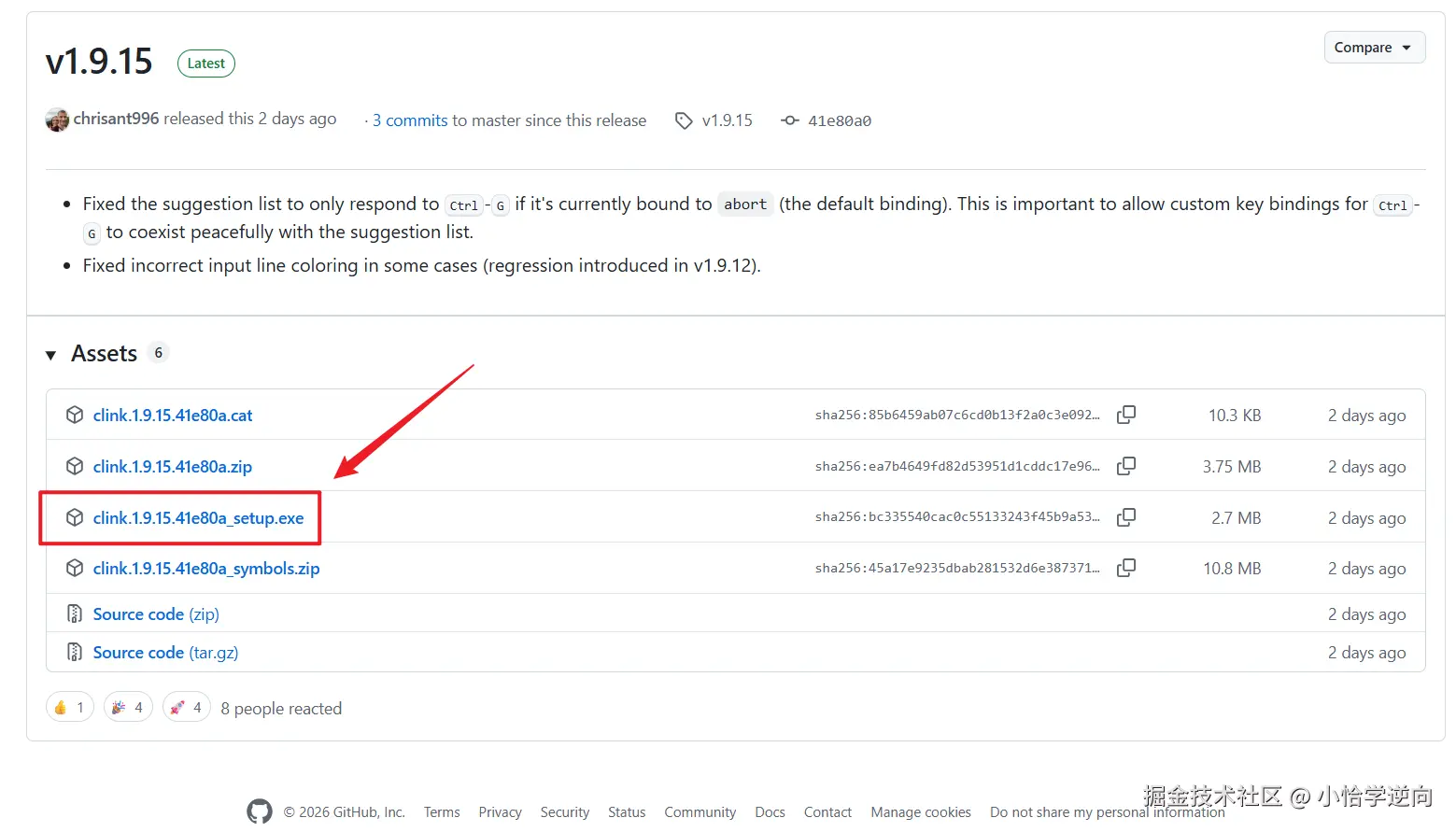1456x832 pixels.
Task: Click the tag icon beside v1.9.15
Action: click(684, 120)
